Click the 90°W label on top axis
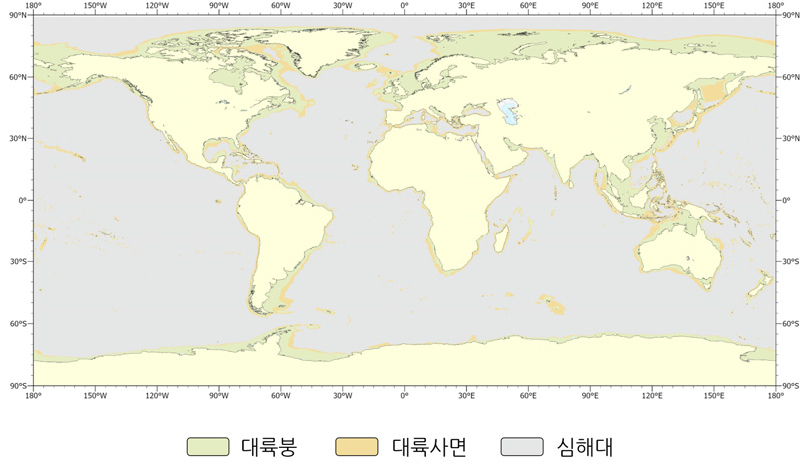 219,6
